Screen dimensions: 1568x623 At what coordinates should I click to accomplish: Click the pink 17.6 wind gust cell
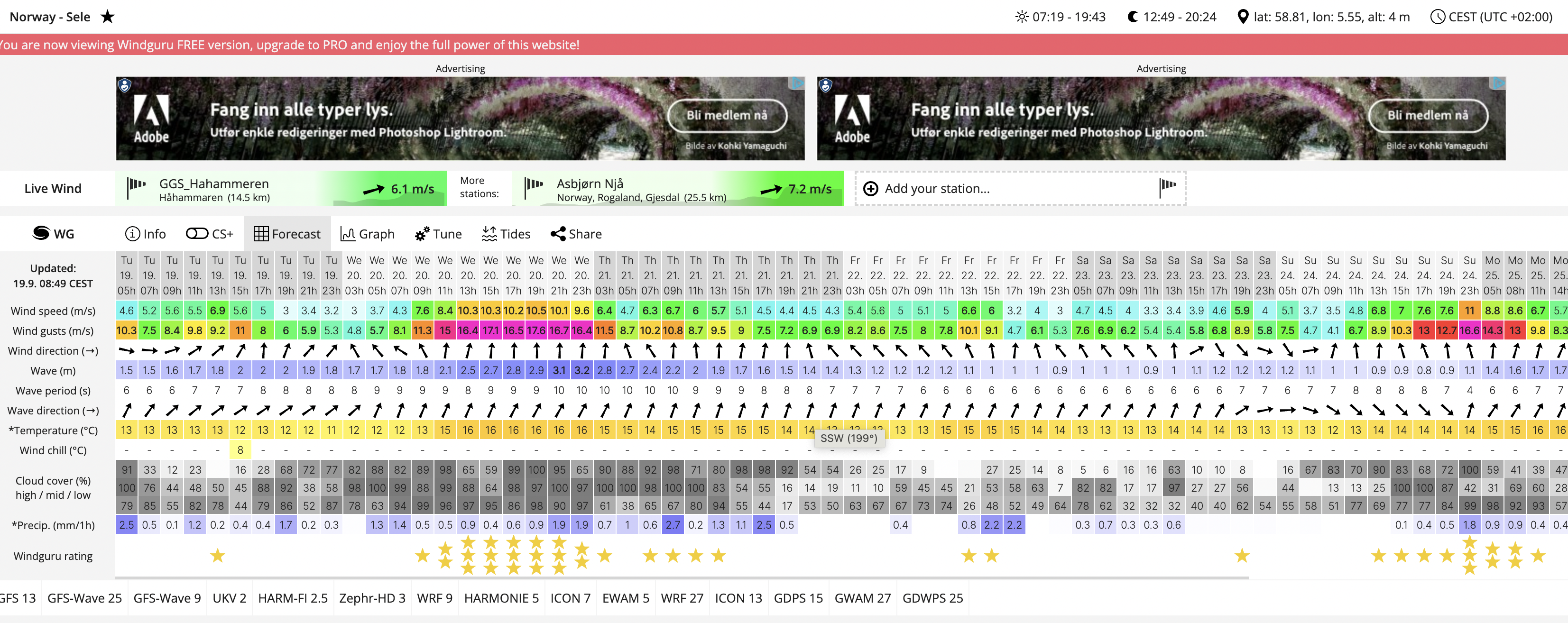tap(535, 330)
